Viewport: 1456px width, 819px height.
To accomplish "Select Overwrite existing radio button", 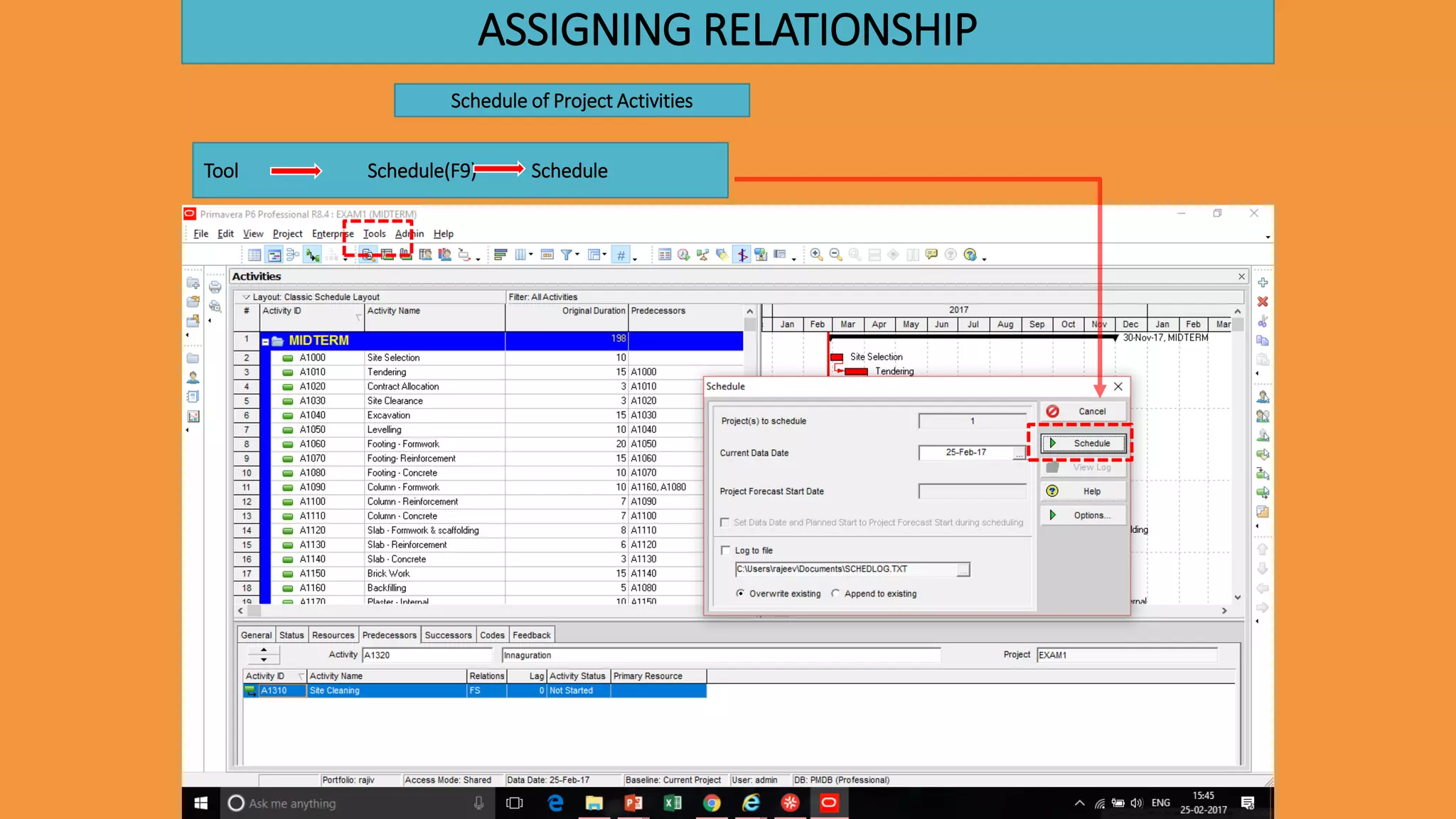I will click(740, 594).
